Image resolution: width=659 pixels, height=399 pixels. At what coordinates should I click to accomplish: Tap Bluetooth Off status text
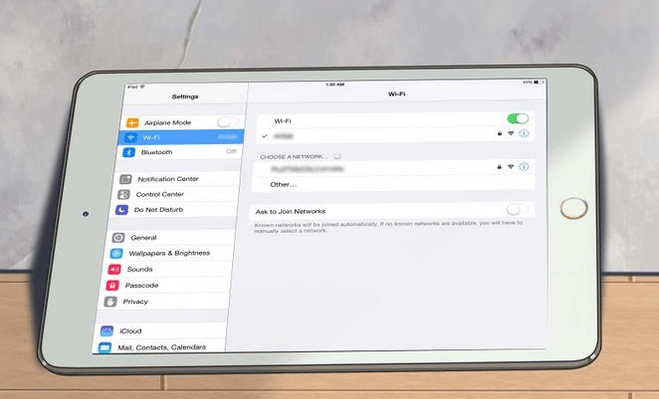click(x=231, y=151)
